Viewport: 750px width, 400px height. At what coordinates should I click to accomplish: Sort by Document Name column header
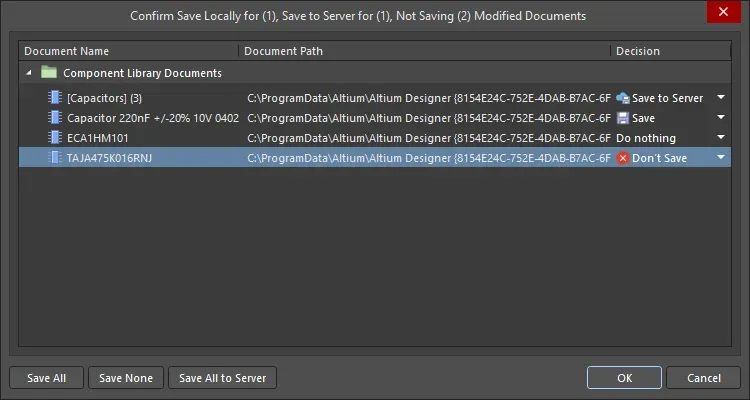click(x=128, y=51)
